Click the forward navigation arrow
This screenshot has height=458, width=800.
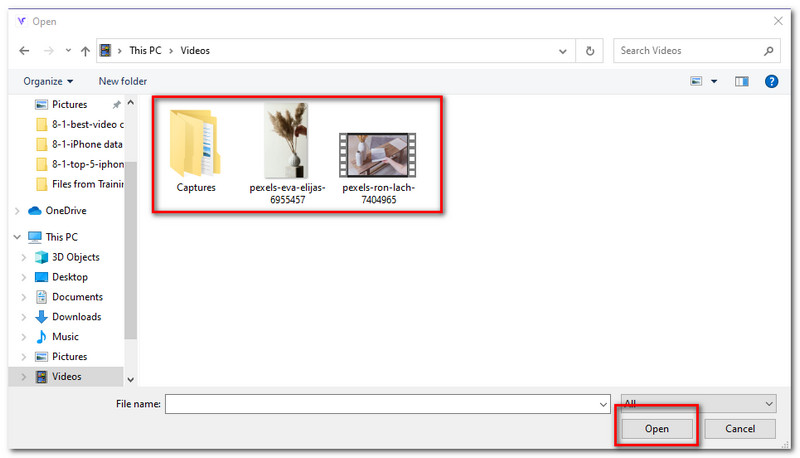[48, 50]
